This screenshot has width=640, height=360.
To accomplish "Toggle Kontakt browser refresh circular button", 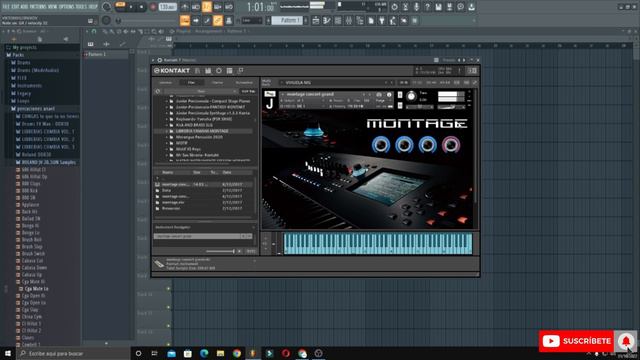I will click(x=158, y=91).
